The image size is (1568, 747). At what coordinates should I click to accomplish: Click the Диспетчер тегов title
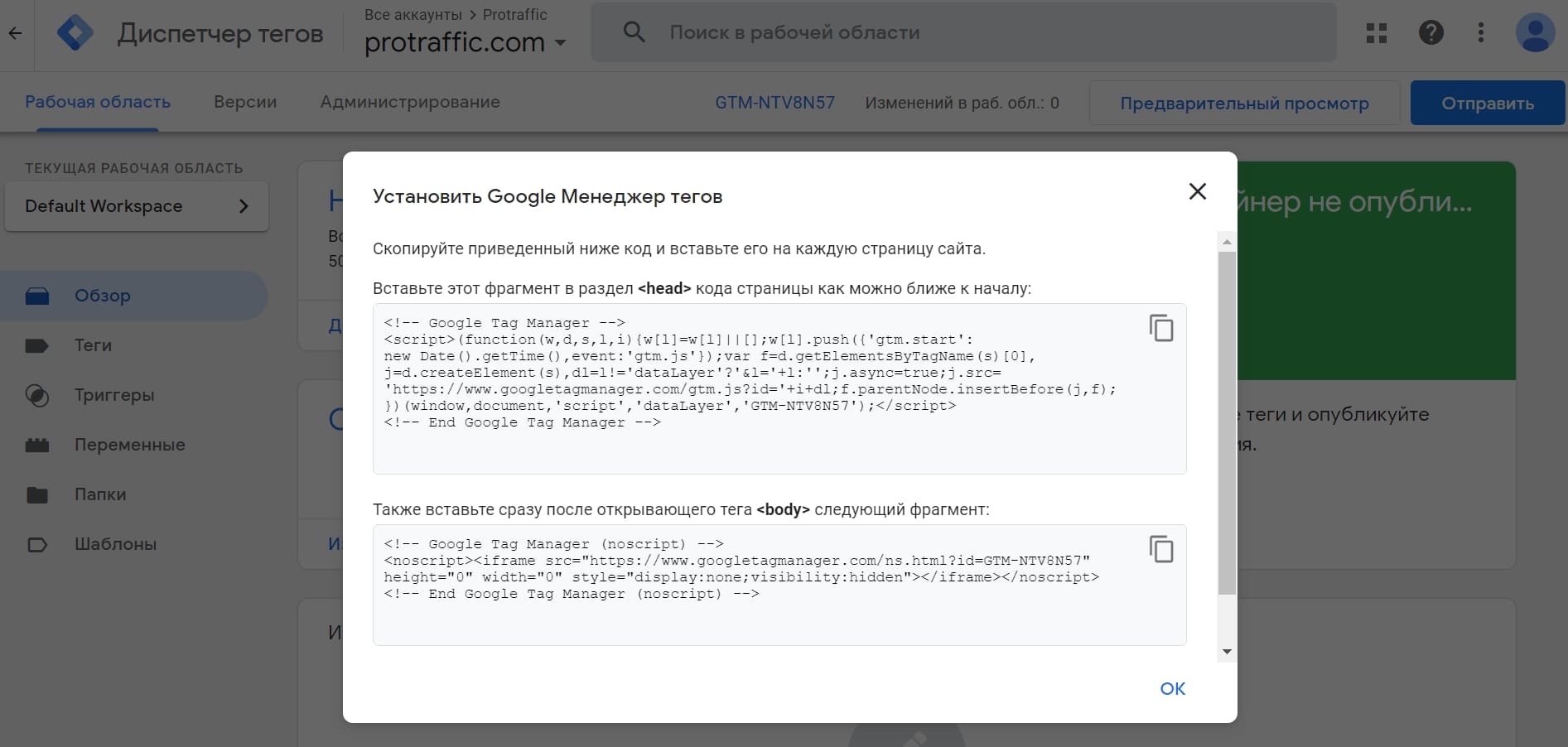[220, 33]
